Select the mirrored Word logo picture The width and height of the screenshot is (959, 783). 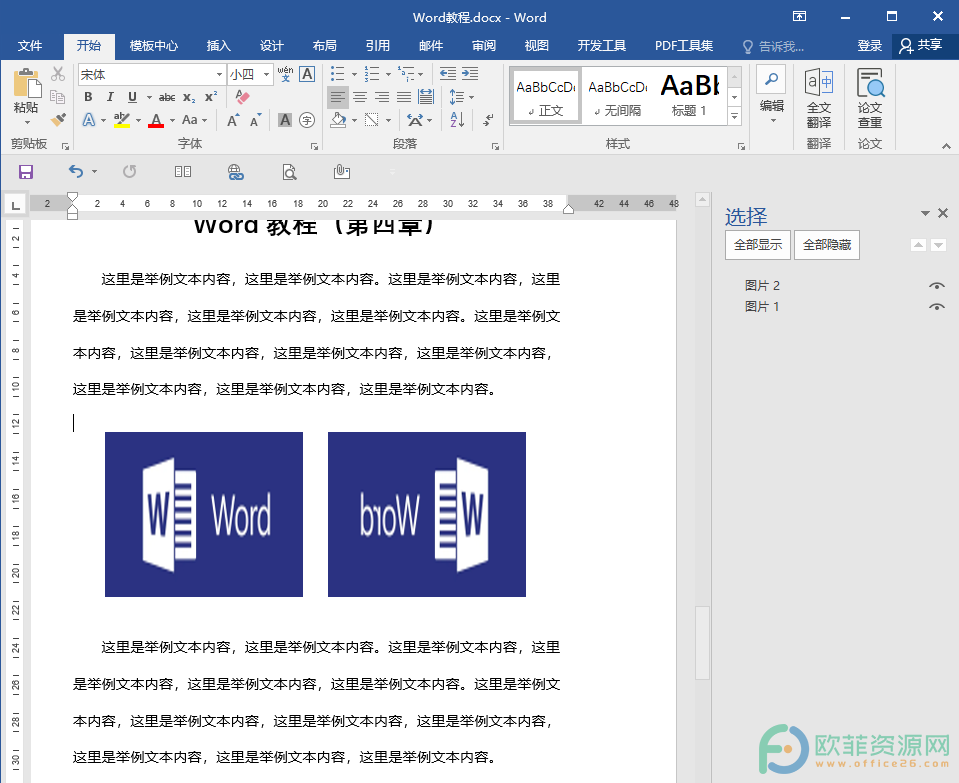click(427, 514)
